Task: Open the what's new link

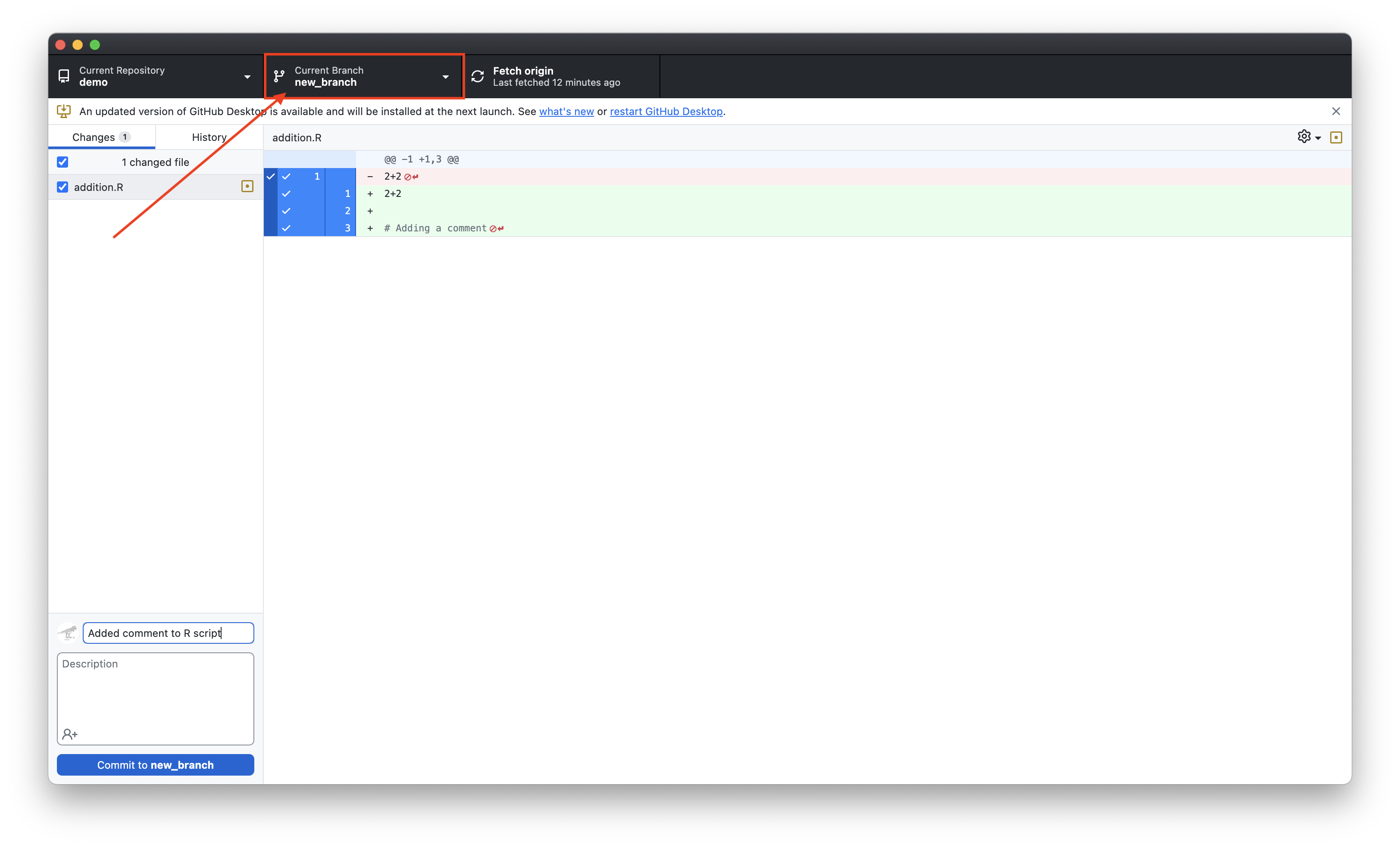Action: pos(566,111)
